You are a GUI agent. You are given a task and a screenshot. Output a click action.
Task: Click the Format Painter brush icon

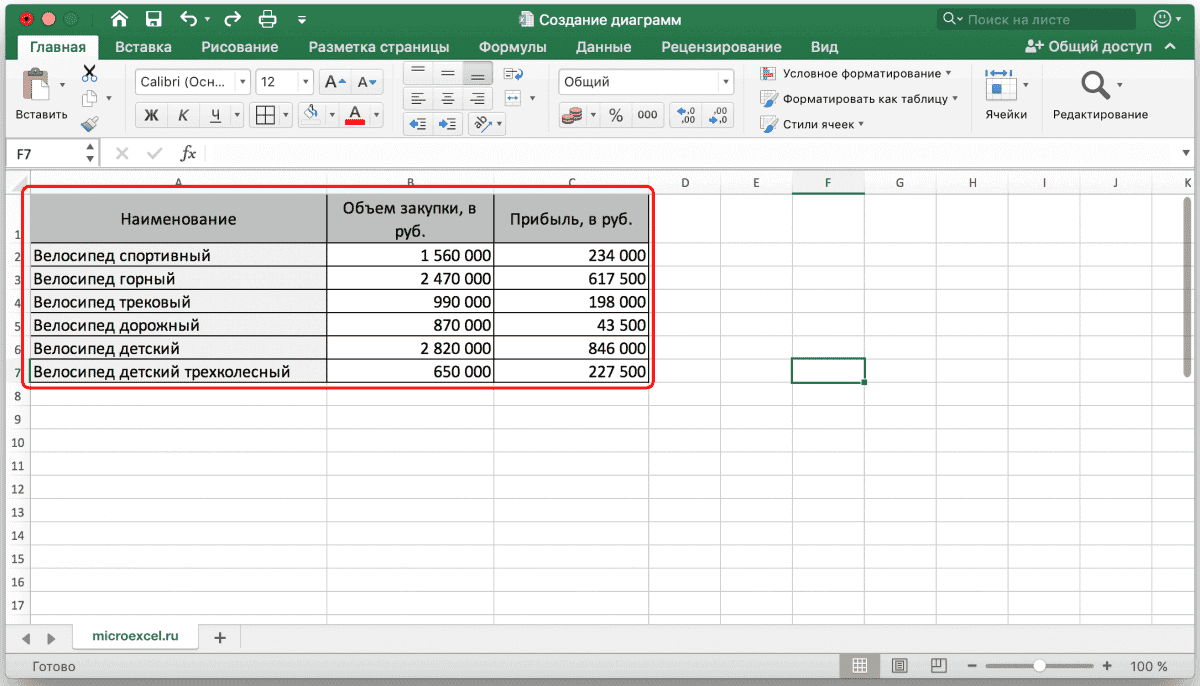[89, 124]
